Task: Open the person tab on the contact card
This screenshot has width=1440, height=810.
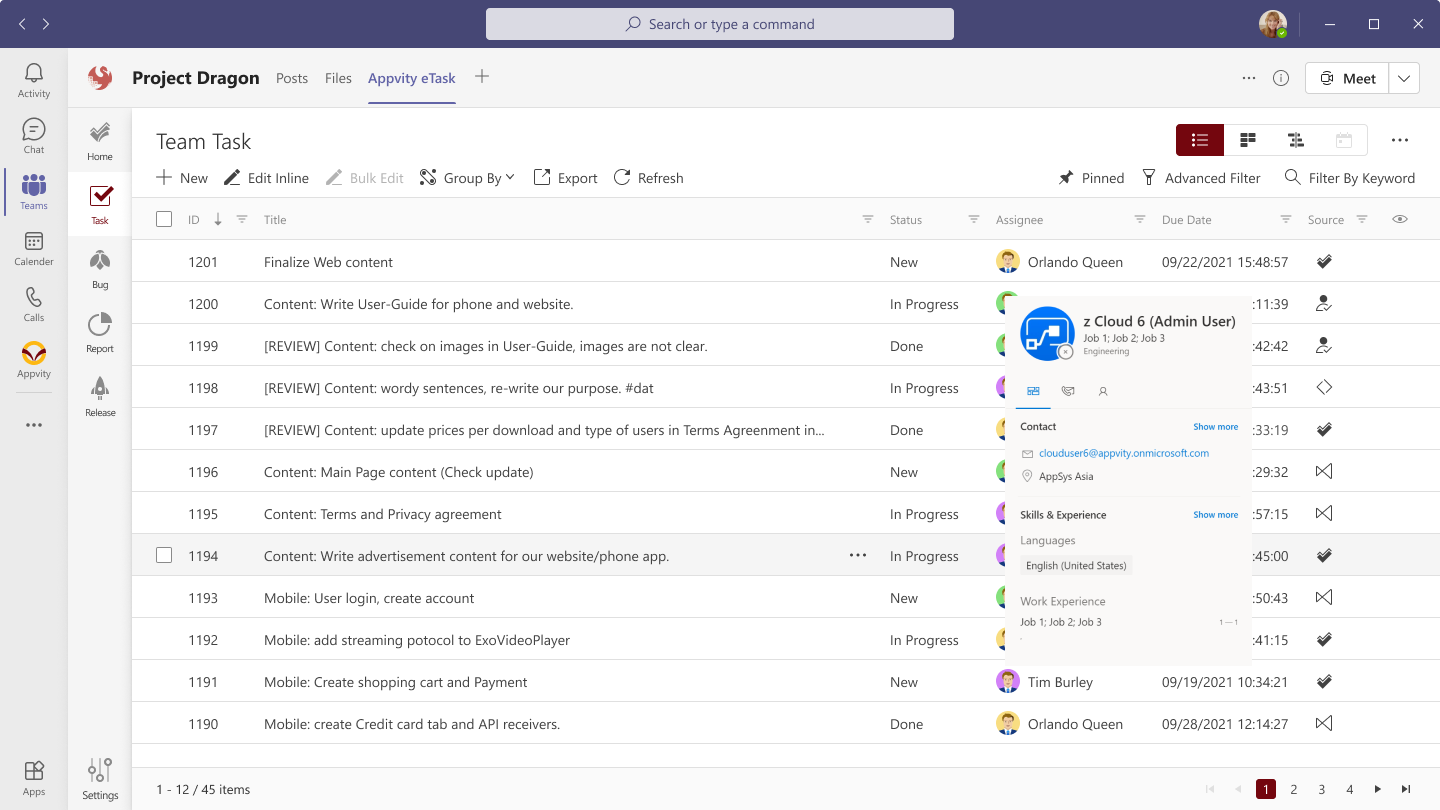Action: [x=1102, y=391]
